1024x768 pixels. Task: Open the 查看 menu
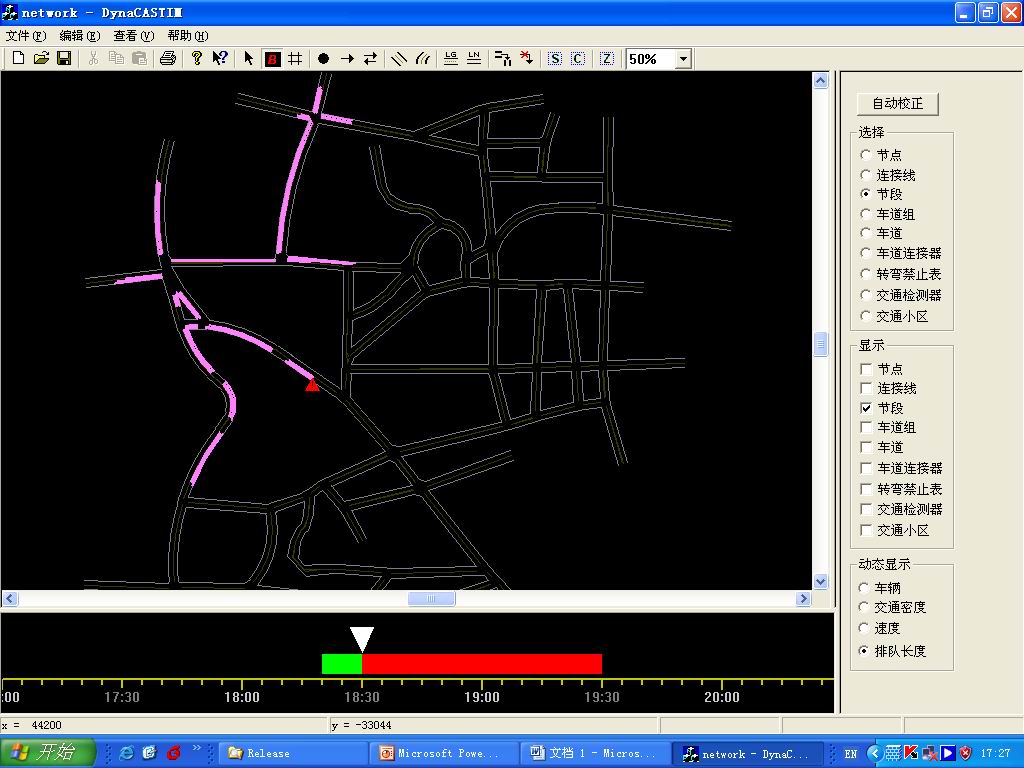click(133, 36)
